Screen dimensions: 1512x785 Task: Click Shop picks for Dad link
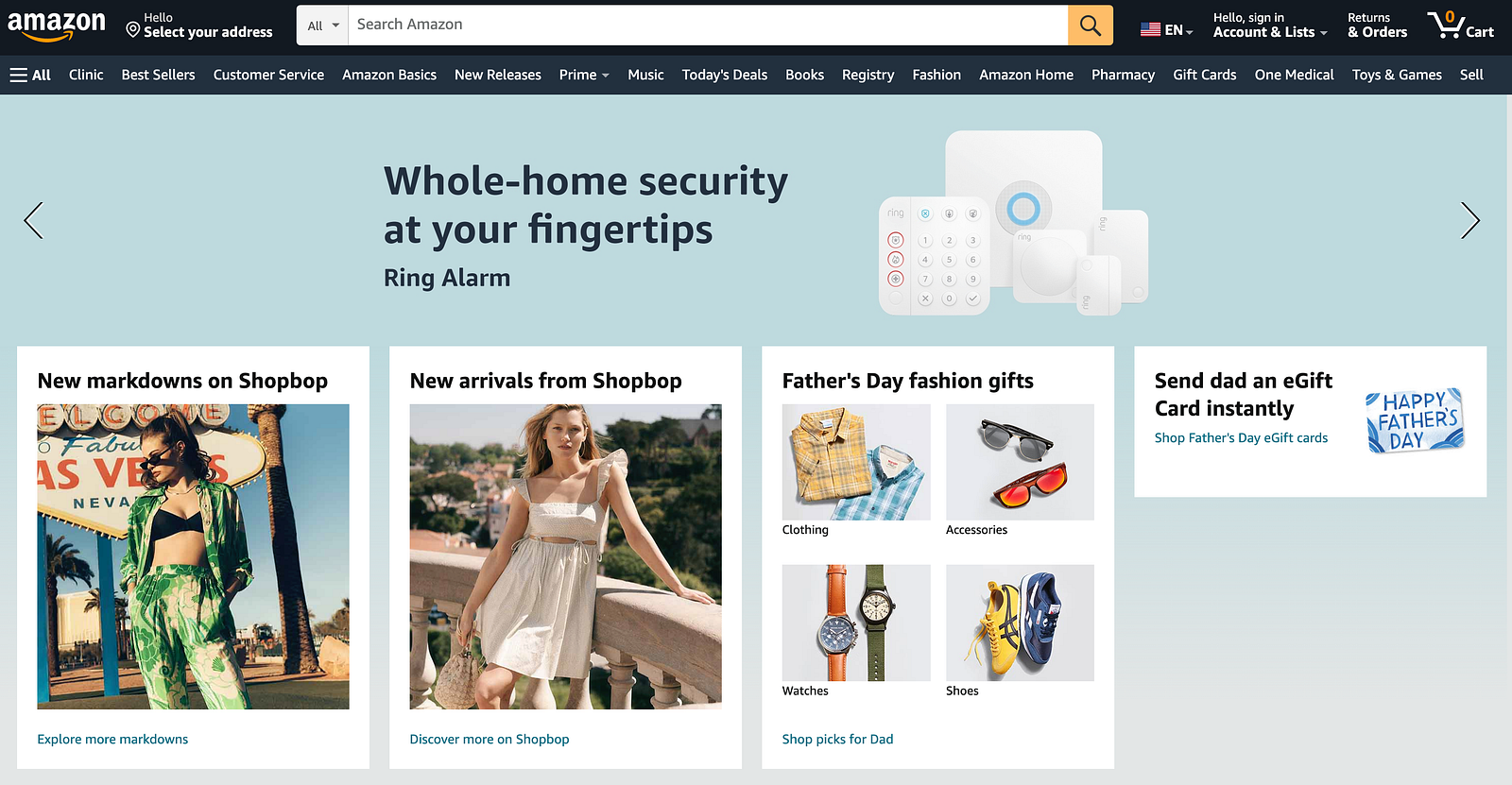pyautogui.click(x=837, y=740)
